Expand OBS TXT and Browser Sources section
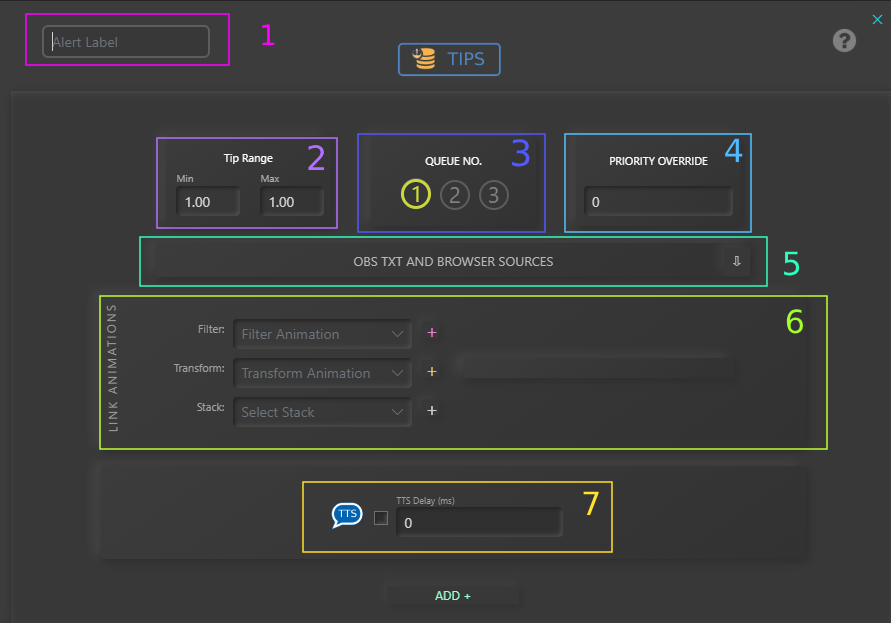891x623 pixels. 736,261
